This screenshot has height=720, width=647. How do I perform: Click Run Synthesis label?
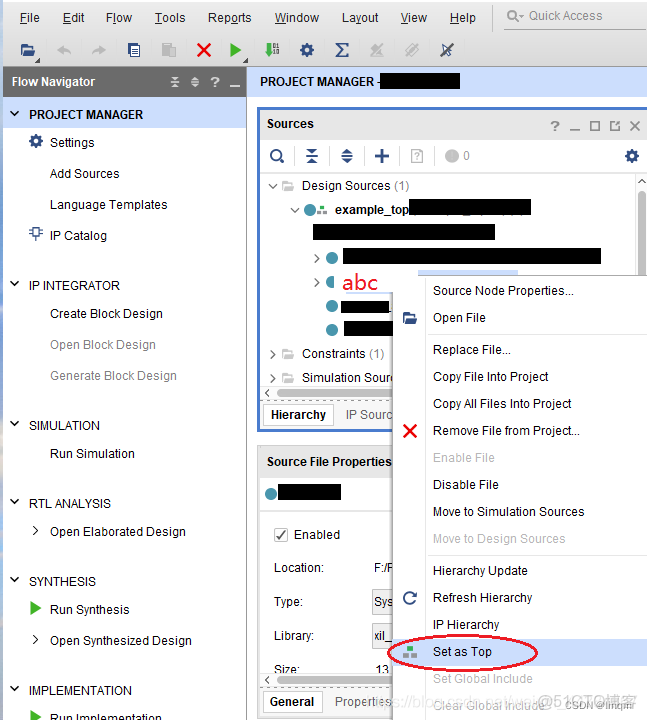point(90,610)
